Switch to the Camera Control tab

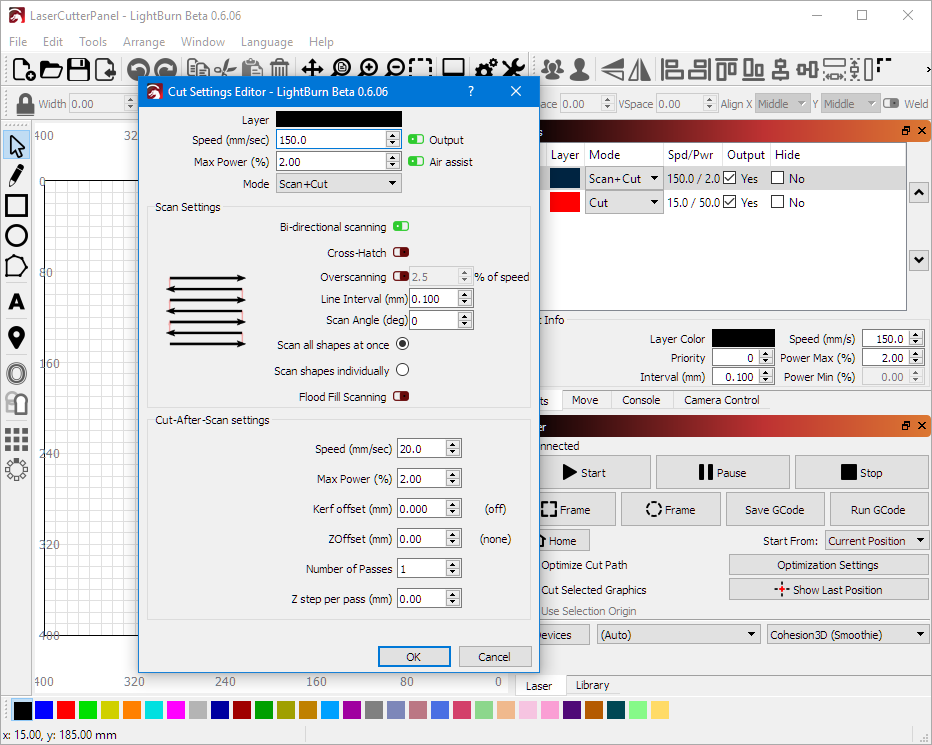click(721, 400)
